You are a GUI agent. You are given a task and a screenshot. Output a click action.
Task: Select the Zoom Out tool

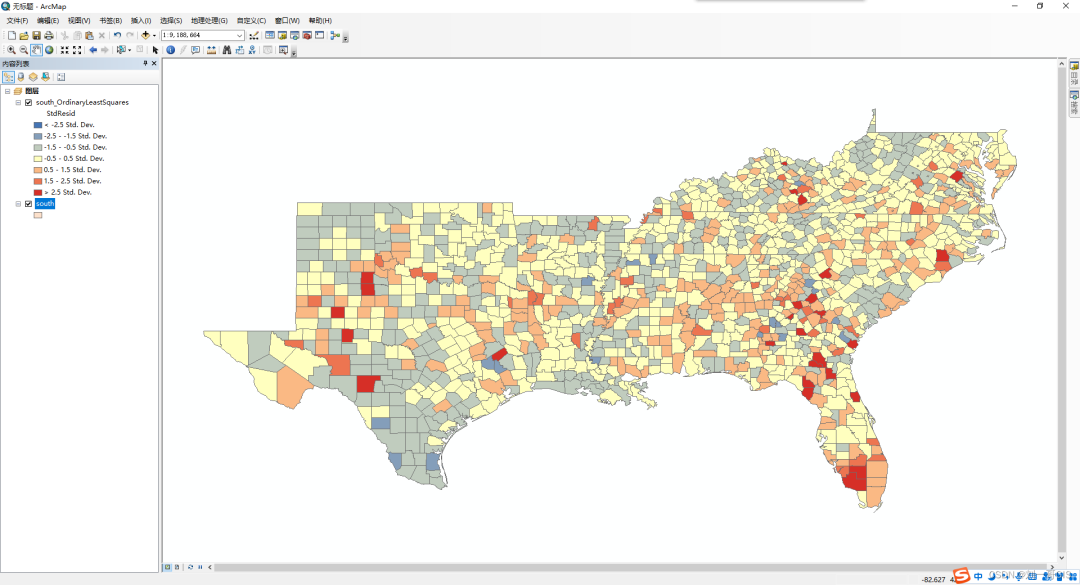coord(23,50)
